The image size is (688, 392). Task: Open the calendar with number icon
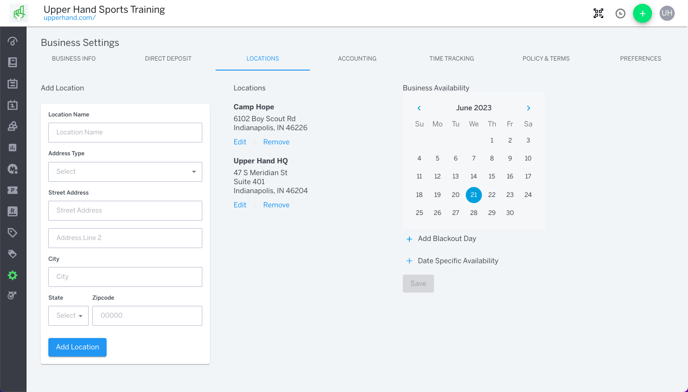click(13, 105)
